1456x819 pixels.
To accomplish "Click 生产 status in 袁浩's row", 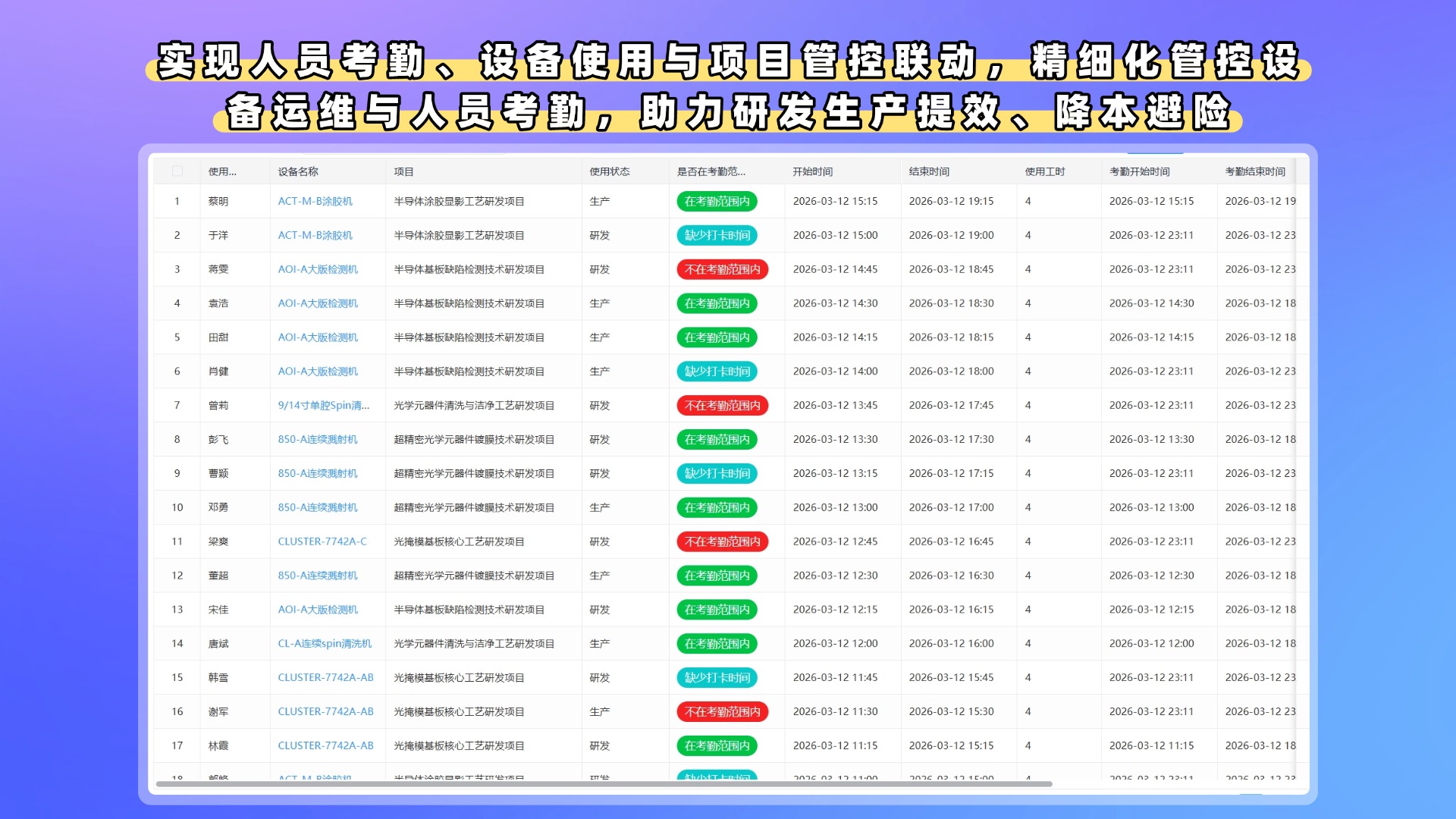I will click(600, 303).
